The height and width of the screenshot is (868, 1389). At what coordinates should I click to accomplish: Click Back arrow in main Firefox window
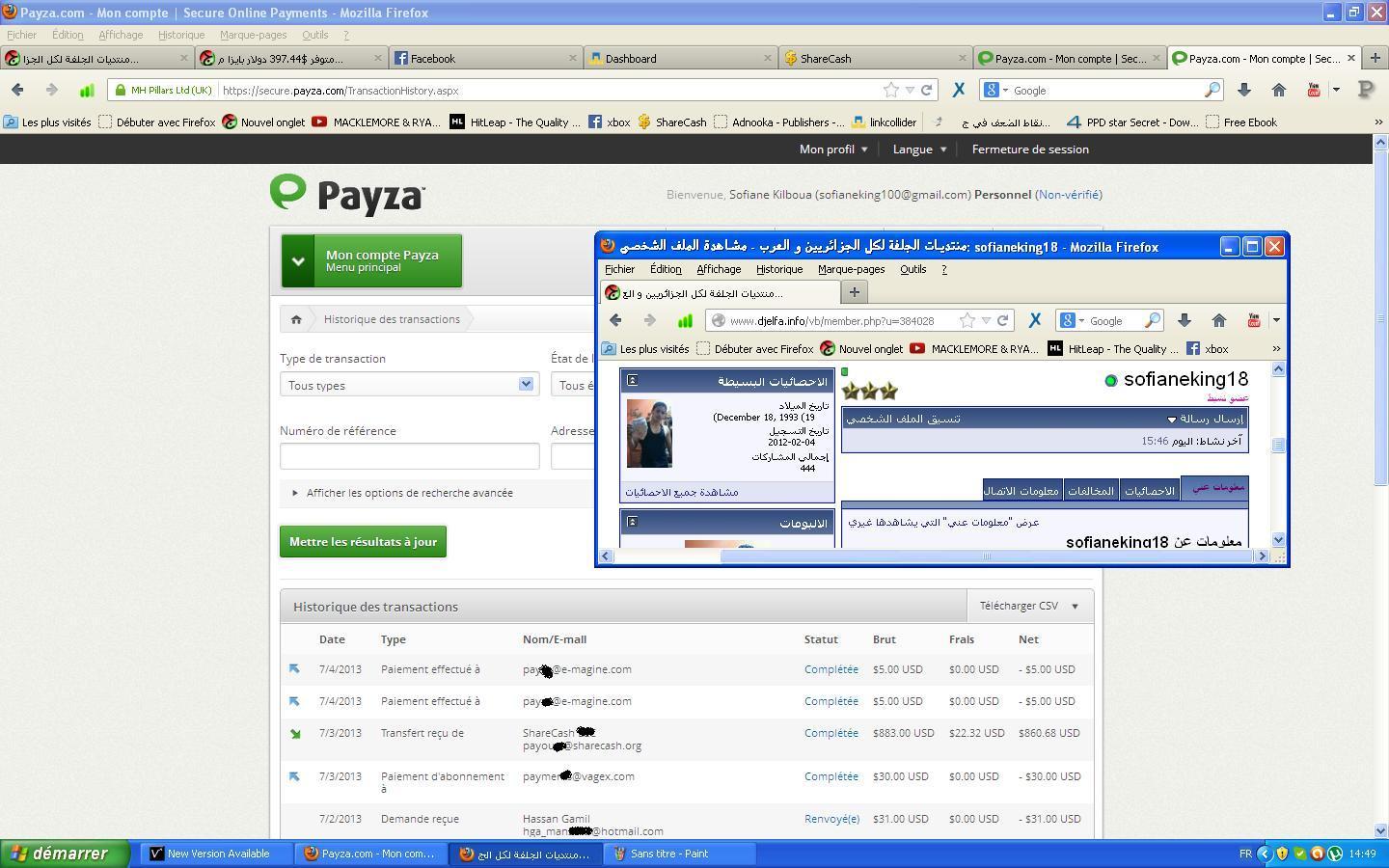click(17, 90)
